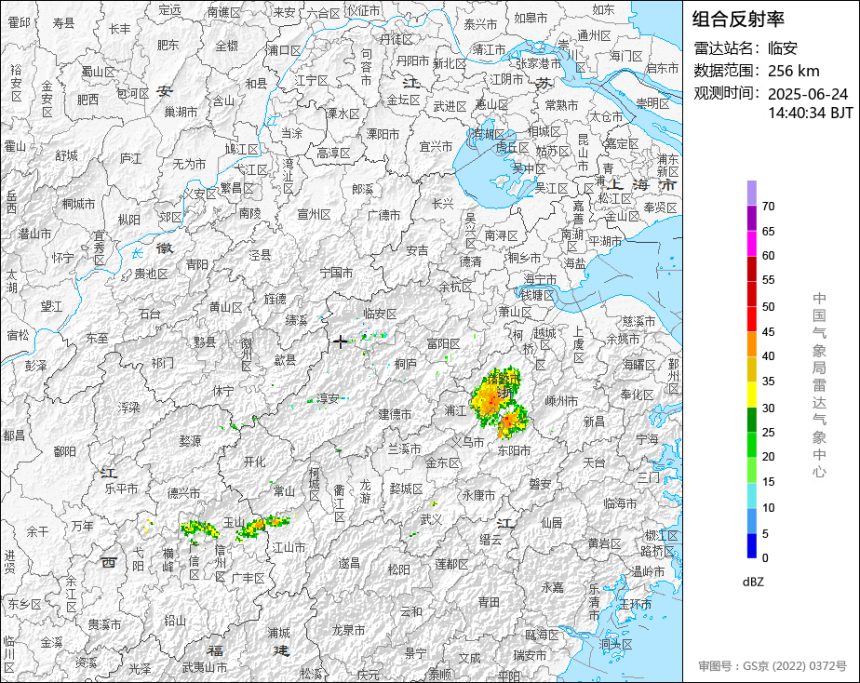Click the 桐城市 map label

point(78,204)
